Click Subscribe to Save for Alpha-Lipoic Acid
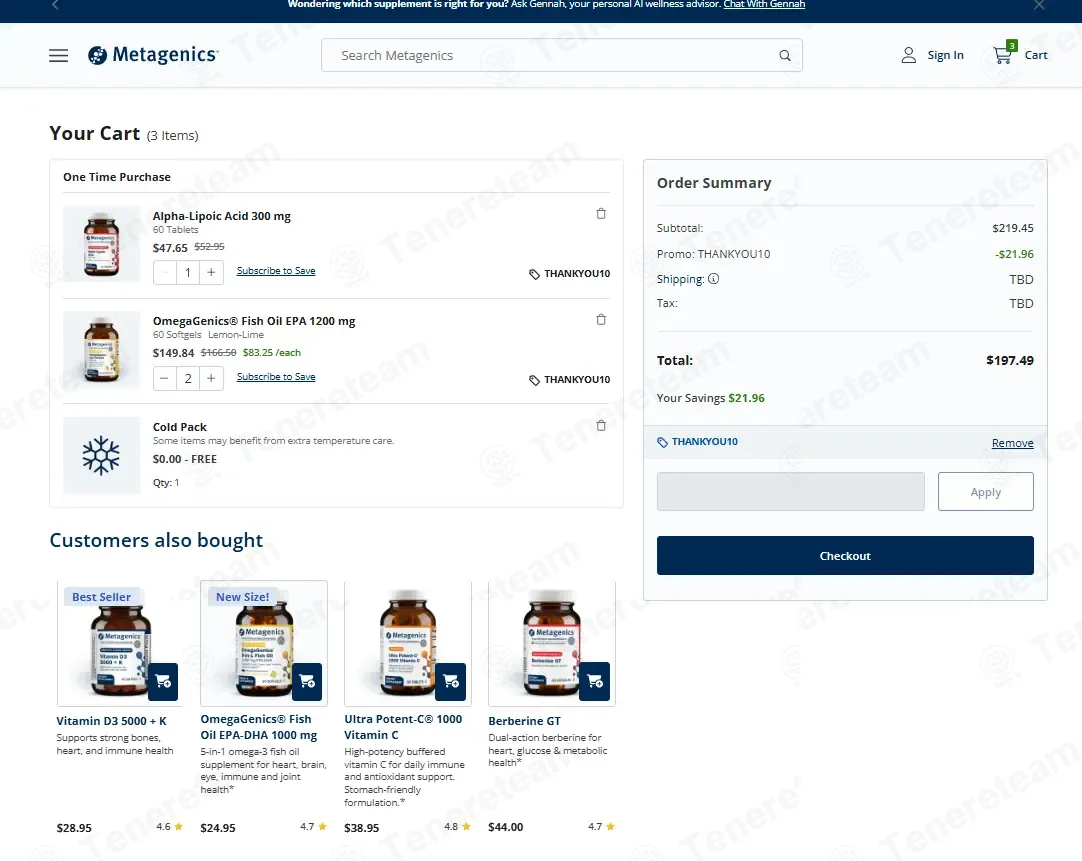The image size is (1082, 861). coord(276,270)
